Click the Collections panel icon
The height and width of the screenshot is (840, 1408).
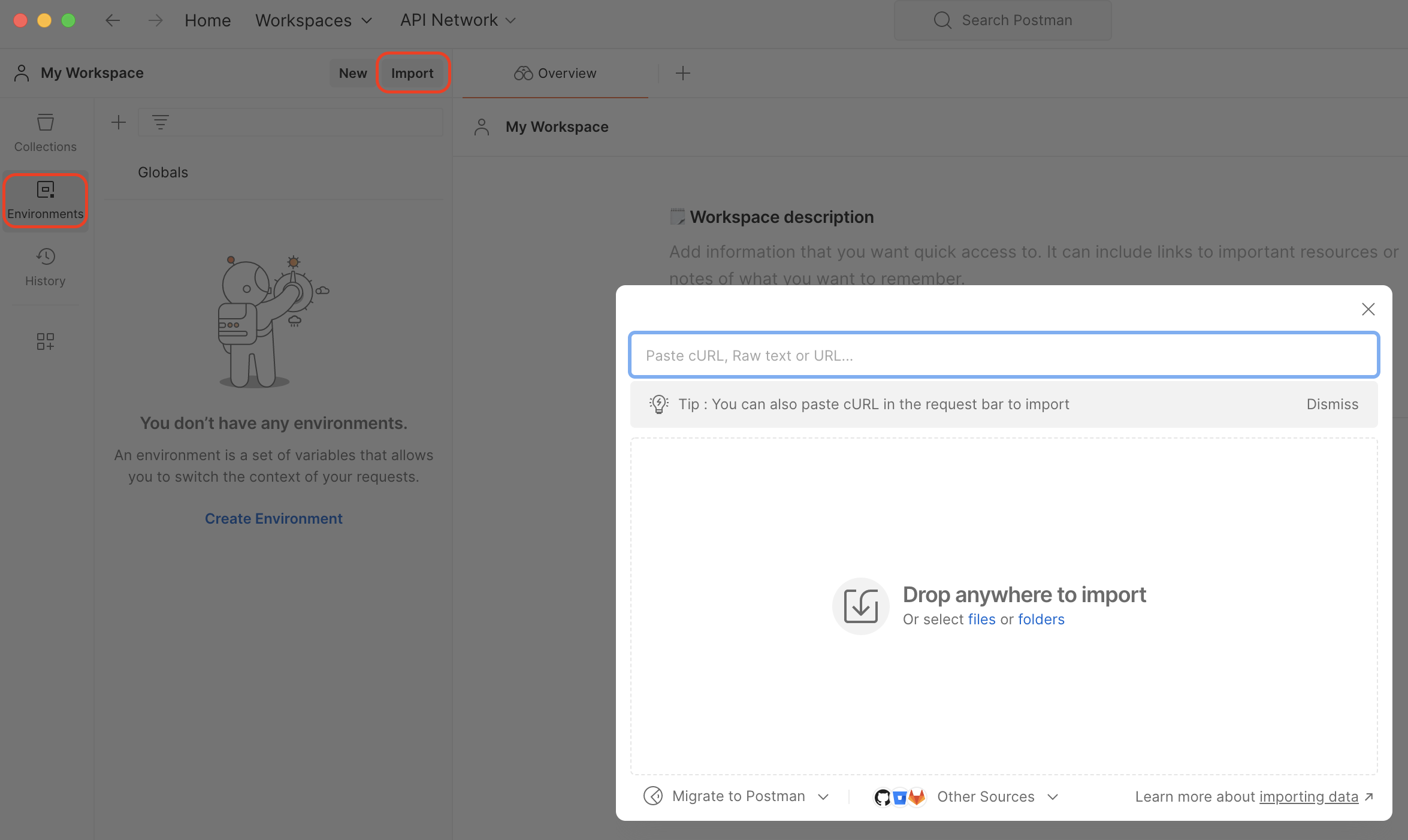[45, 123]
